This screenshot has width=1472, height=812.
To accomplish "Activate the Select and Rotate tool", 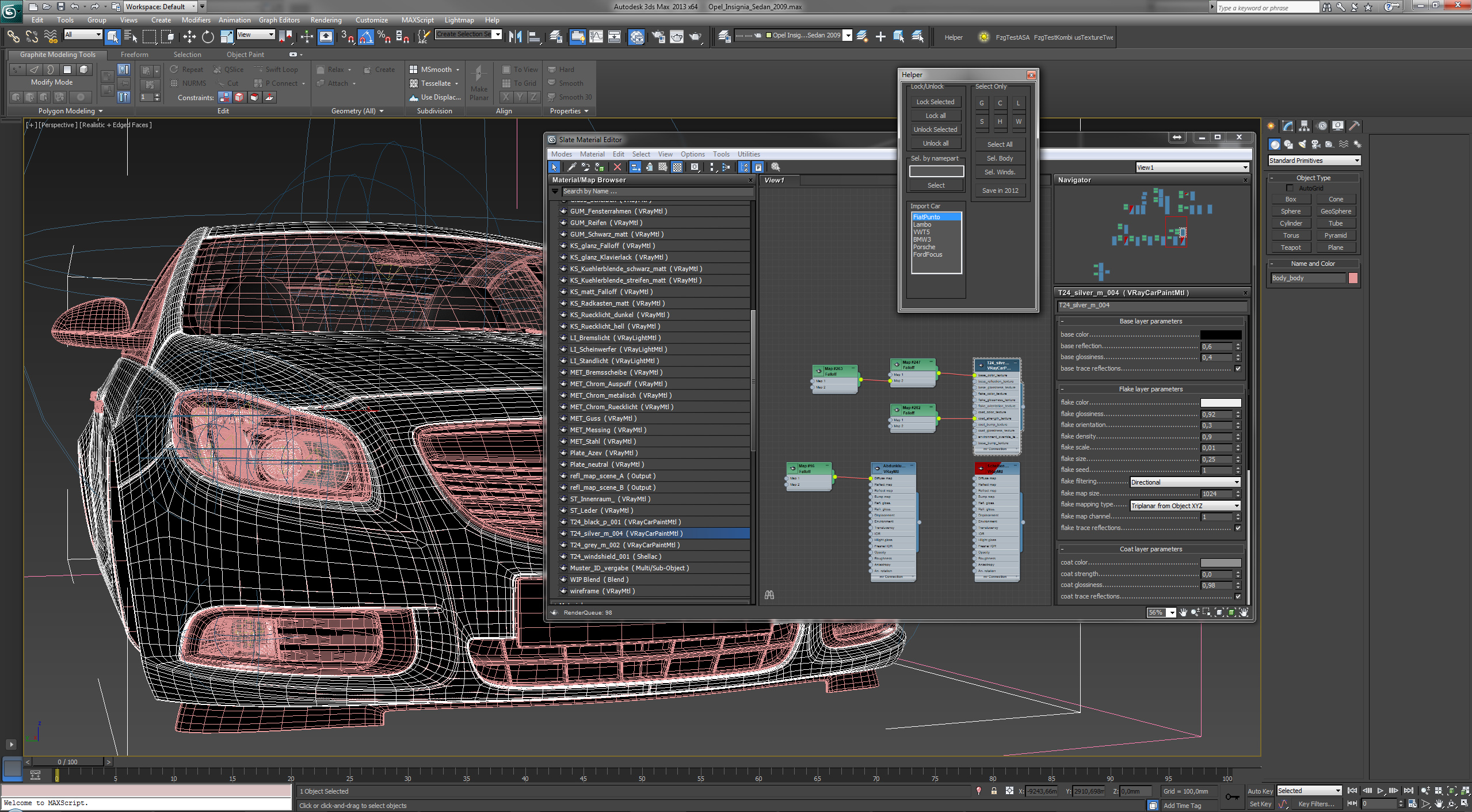I will pyautogui.click(x=207, y=36).
